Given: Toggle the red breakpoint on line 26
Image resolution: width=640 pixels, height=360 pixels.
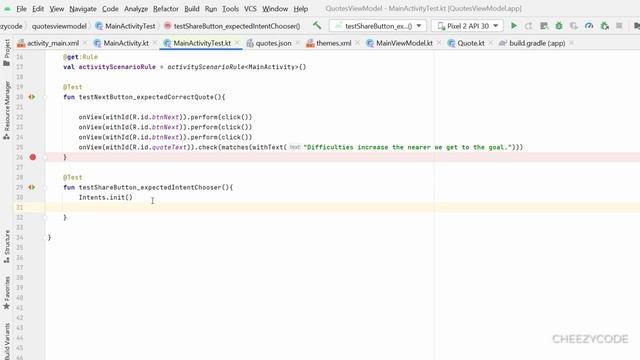Looking at the screenshot, I should pyautogui.click(x=33, y=157).
